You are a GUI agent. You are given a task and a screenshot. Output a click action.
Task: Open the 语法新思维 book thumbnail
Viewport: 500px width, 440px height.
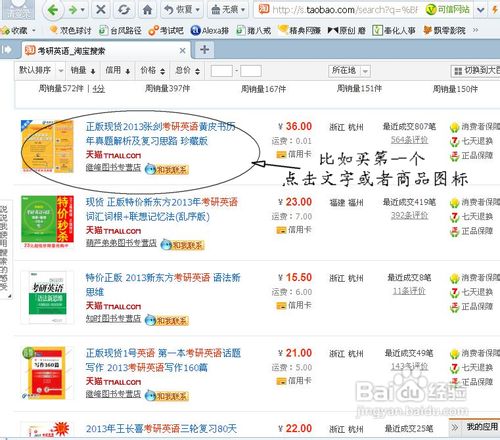(x=47, y=297)
